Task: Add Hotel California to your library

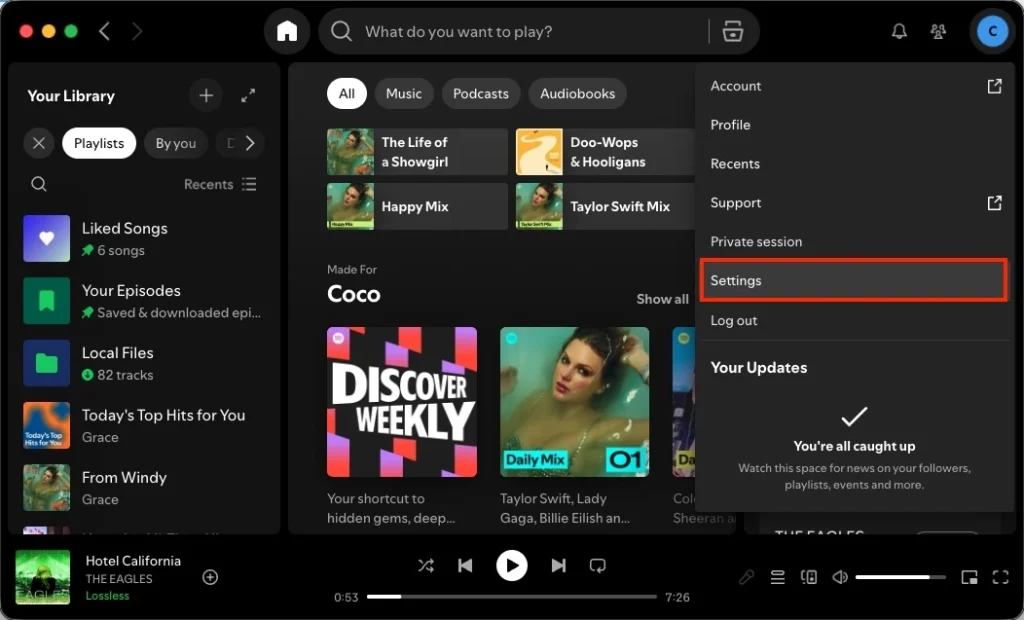Action: (210, 577)
